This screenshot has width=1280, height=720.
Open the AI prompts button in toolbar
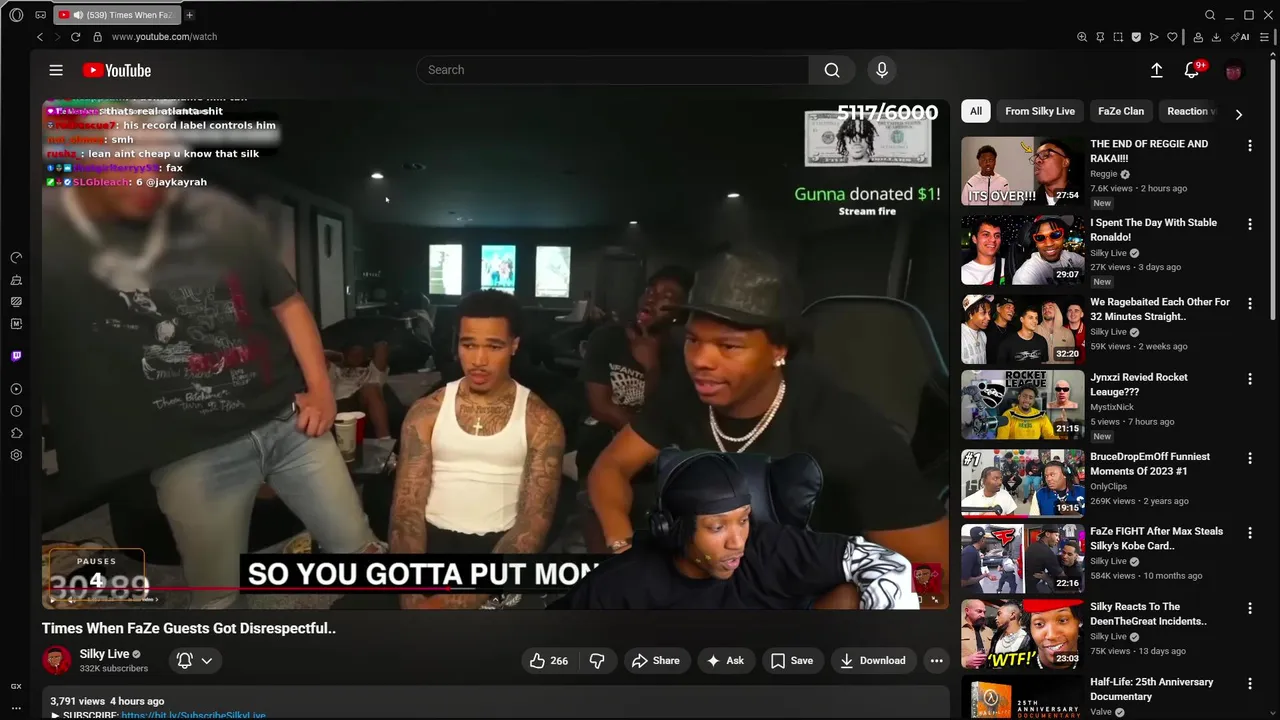coord(1240,37)
